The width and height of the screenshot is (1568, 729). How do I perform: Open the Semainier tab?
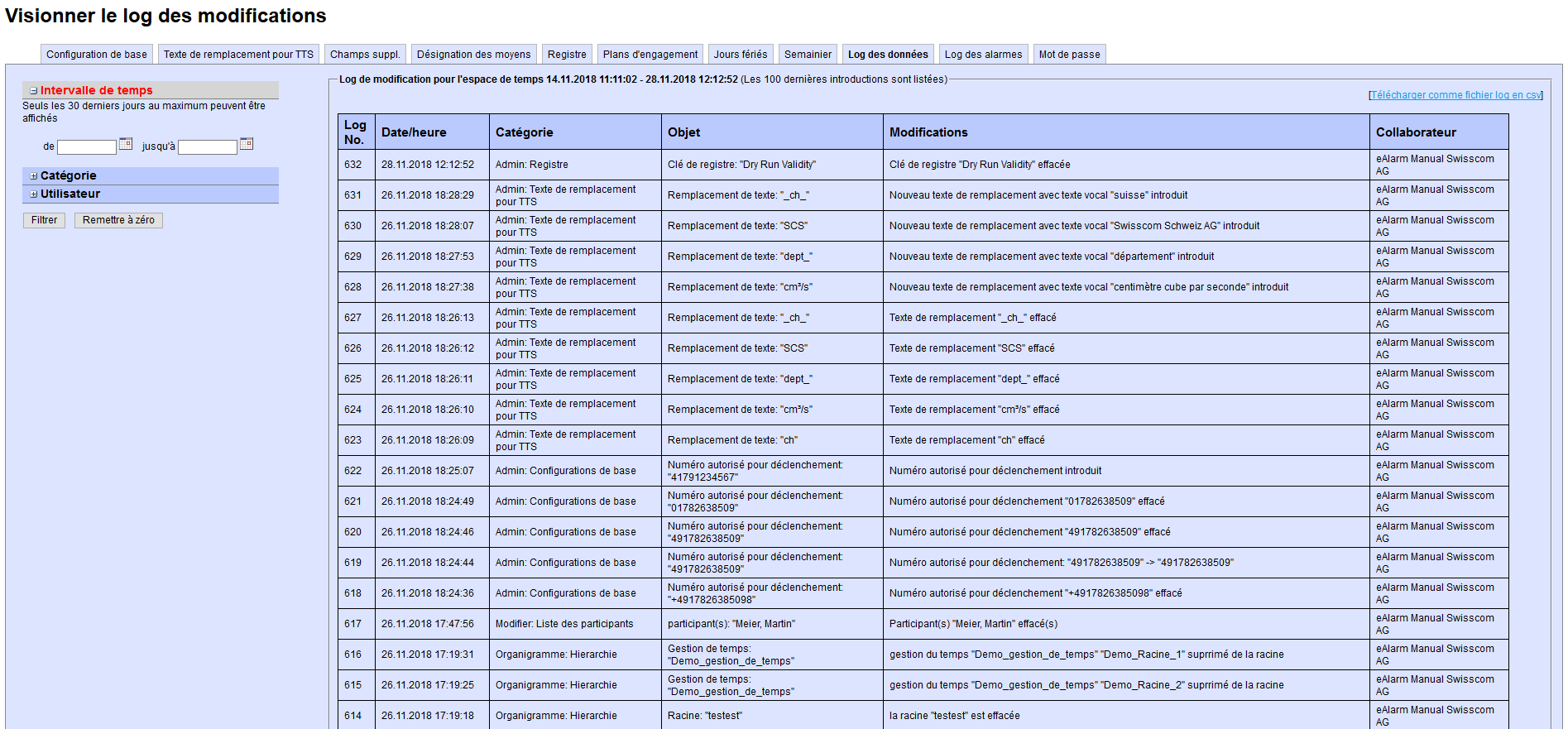[808, 55]
